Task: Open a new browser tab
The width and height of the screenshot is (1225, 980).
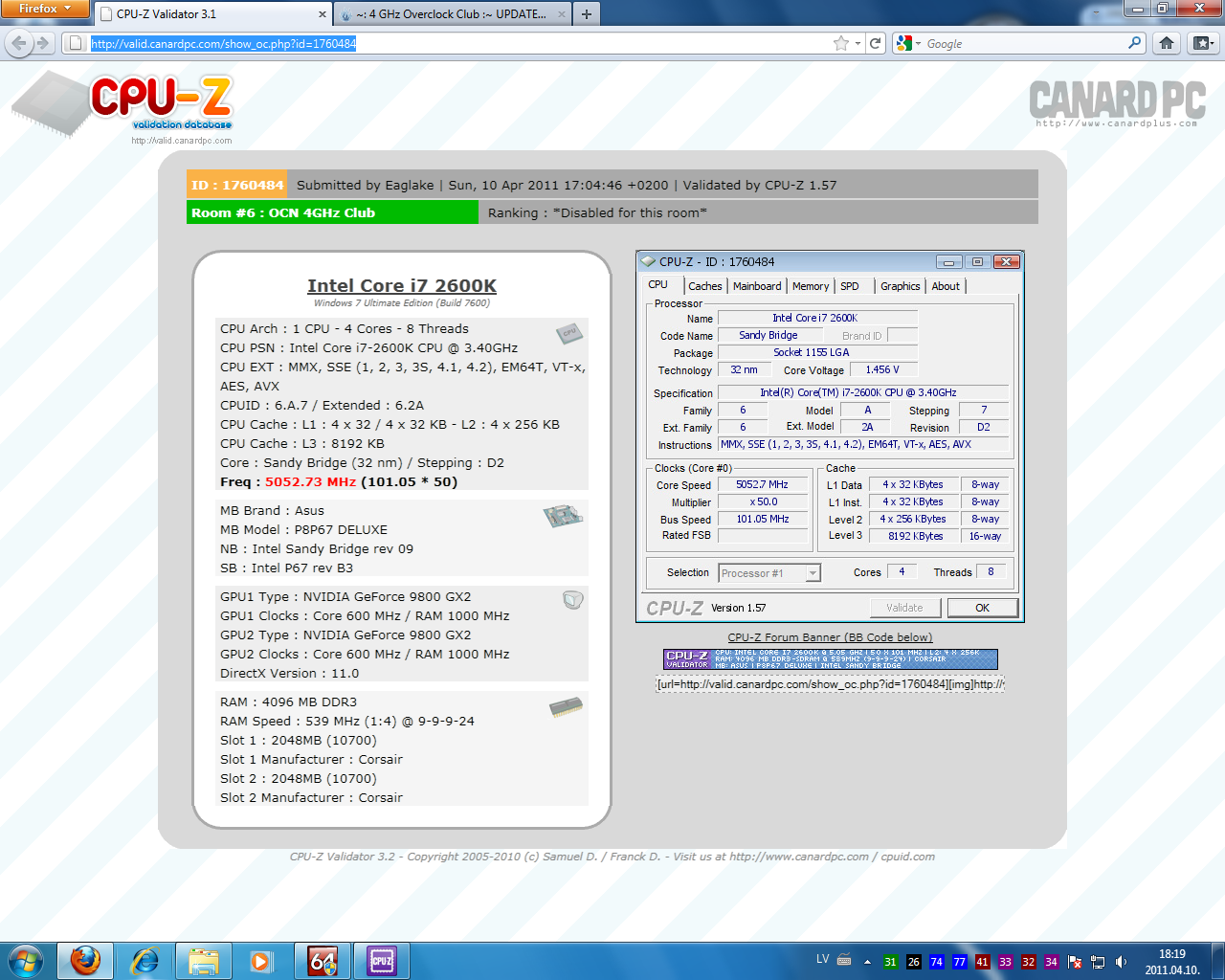Action: (587, 14)
